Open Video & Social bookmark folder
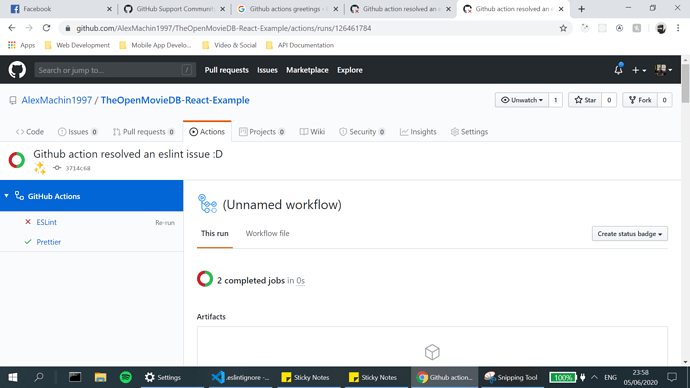The image size is (690, 388). click(229, 45)
